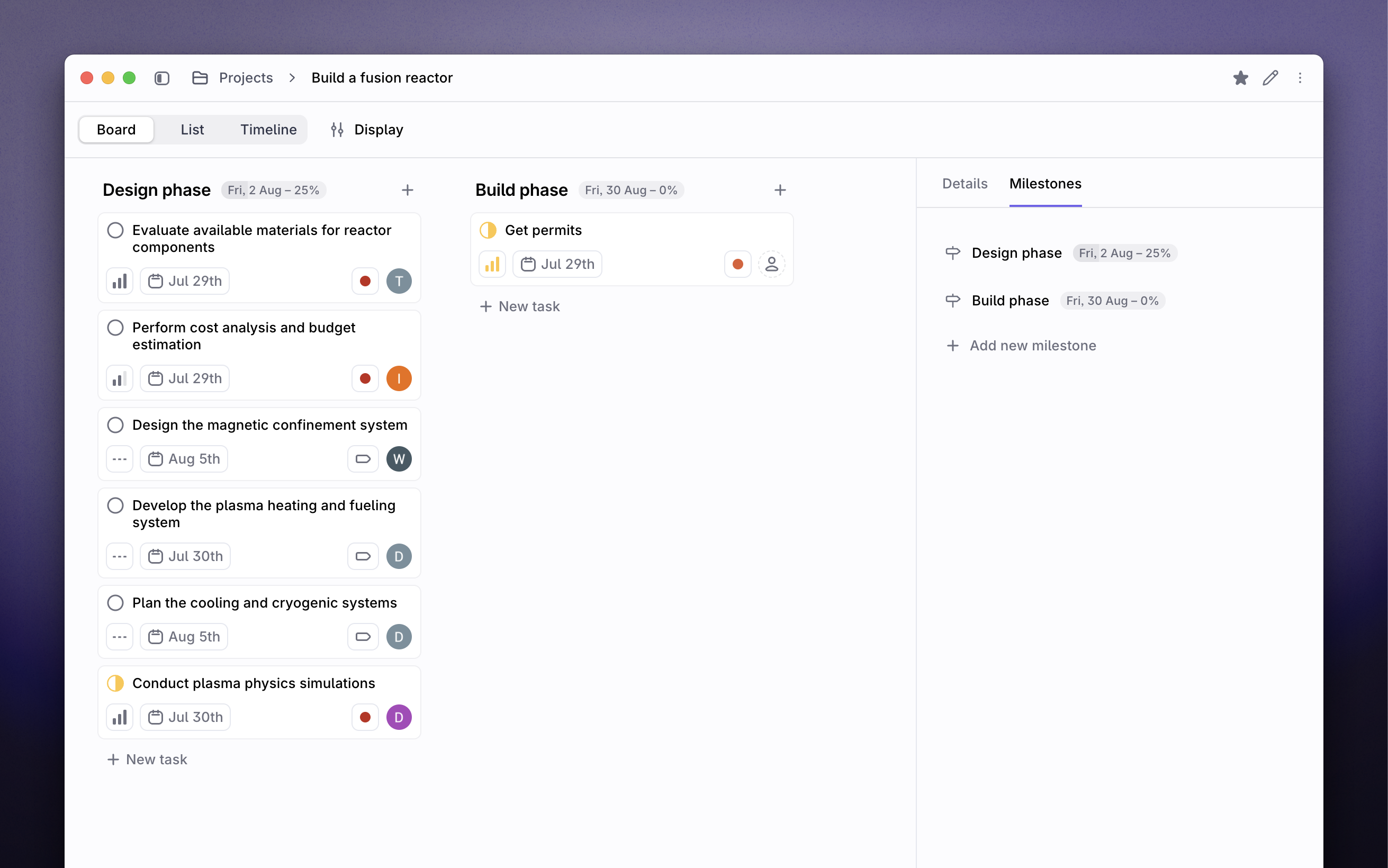Add a task via Build phase plus icon
This screenshot has width=1388, height=868.
pos(780,190)
